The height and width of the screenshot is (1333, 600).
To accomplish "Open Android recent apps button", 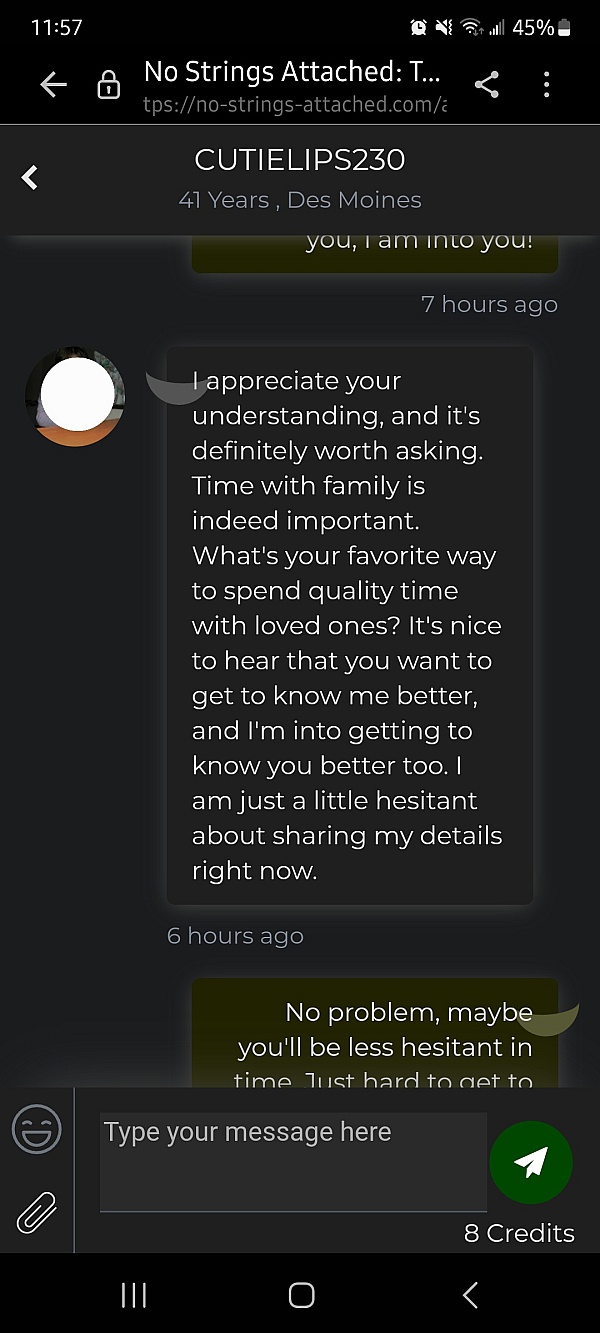I will tap(134, 1295).
